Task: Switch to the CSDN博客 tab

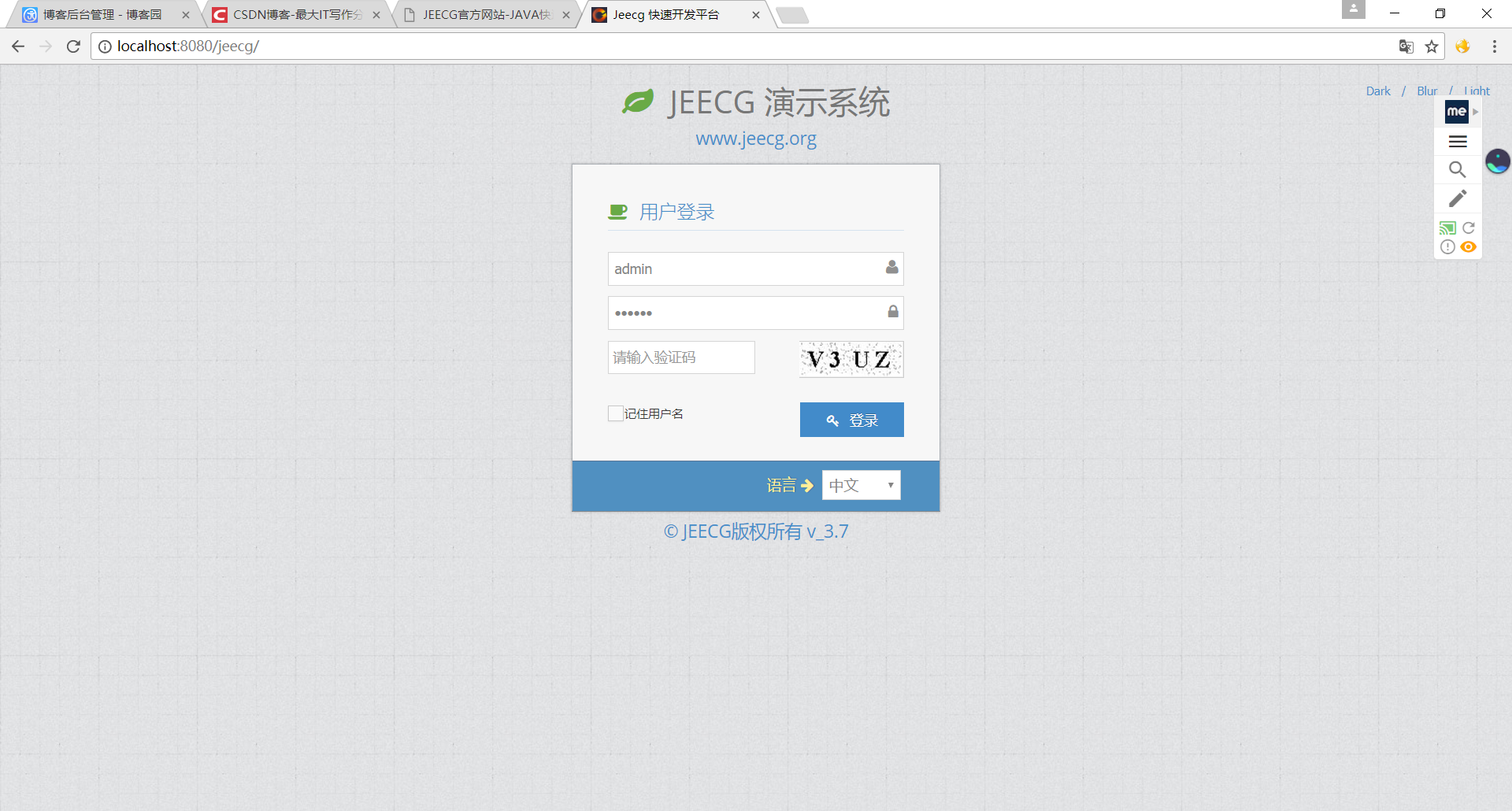Action: pyautogui.click(x=298, y=15)
